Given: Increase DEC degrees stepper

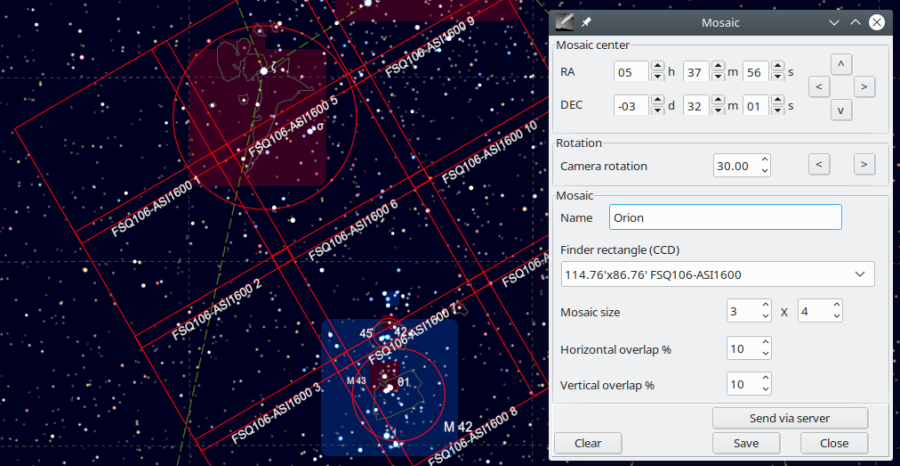Looking at the screenshot, I should coord(657,100).
